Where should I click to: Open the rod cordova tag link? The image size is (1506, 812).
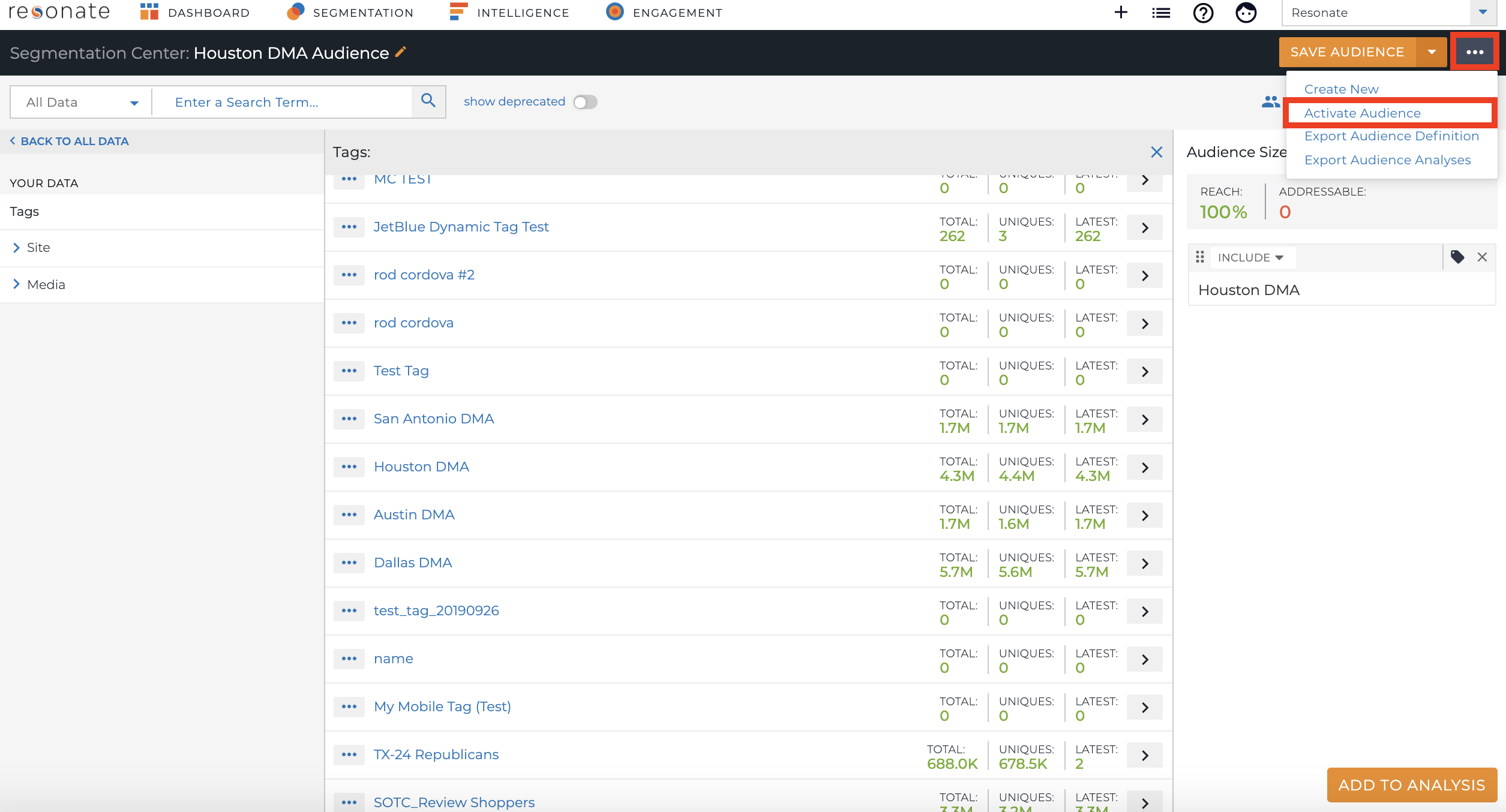[x=413, y=323]
